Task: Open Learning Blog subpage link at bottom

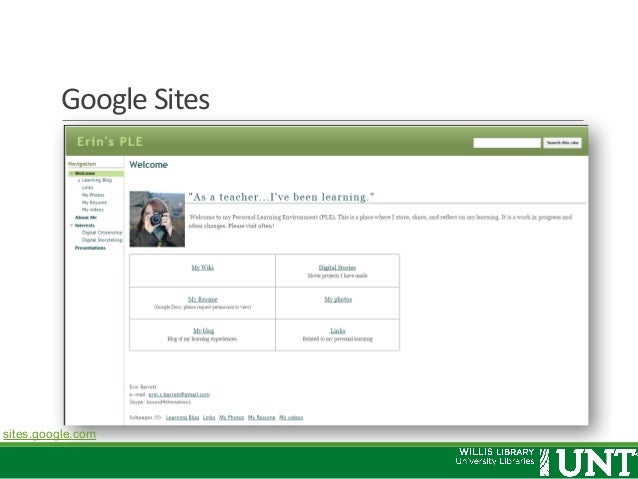Action: [x=182, y=418]
